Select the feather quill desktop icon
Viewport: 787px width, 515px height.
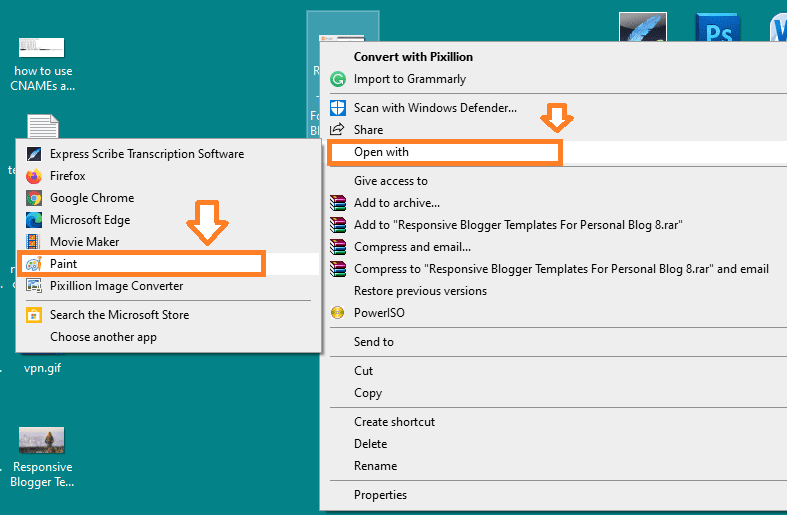pos(643,27)
